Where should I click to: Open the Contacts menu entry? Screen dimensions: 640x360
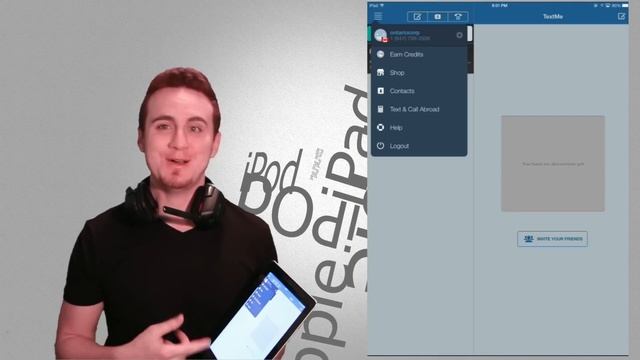tap(419, 91)
